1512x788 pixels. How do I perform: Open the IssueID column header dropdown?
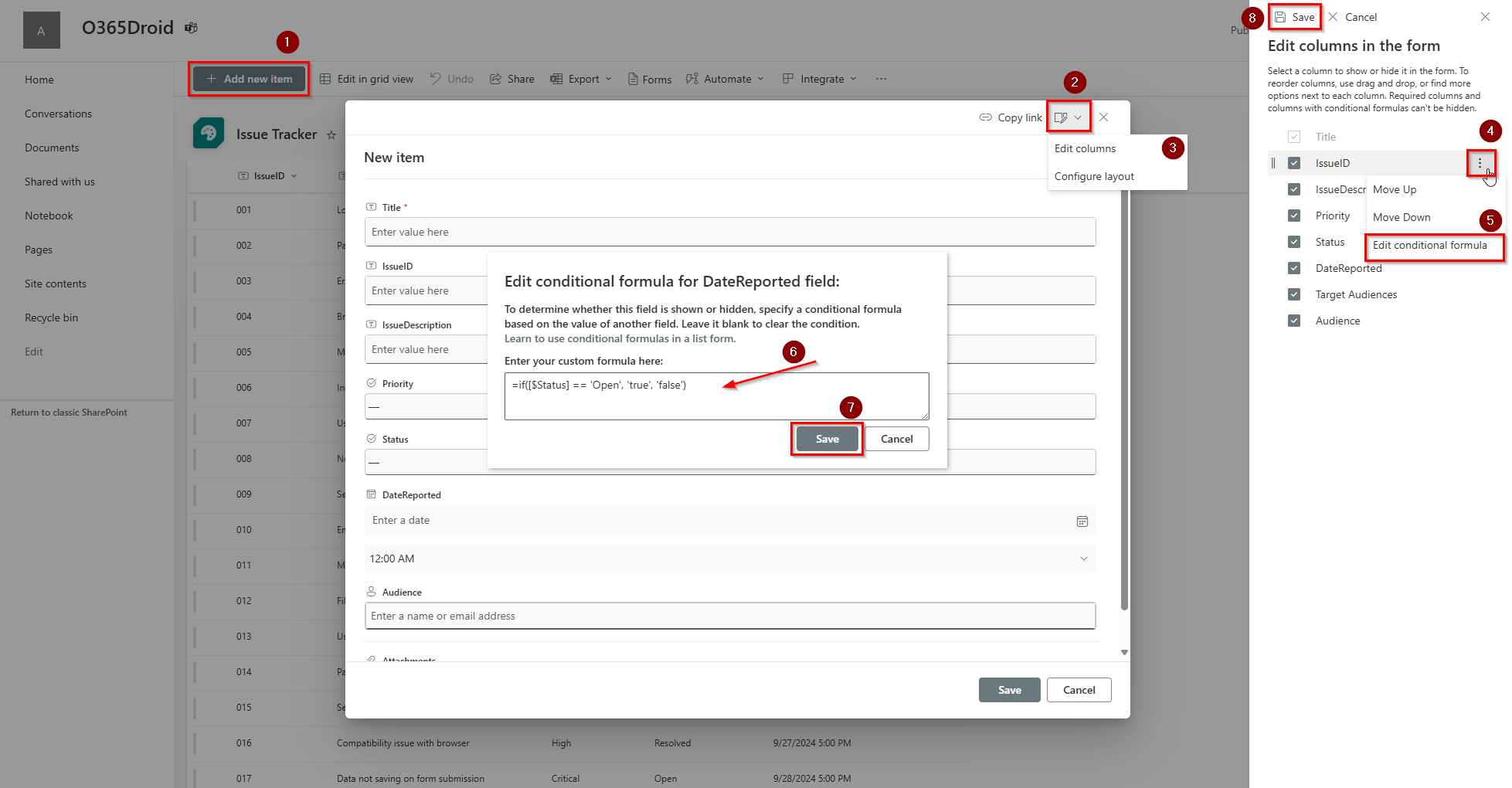click(294, 175)
